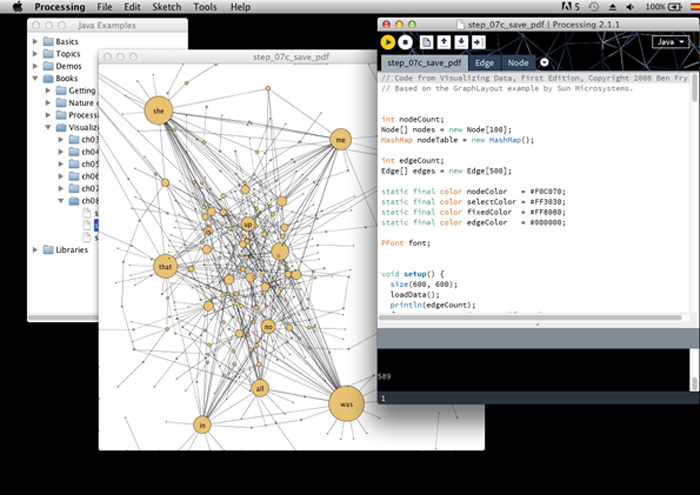Click the 'was' node in the graph
The width and height of the screenshot is (700, 495).
346,404
